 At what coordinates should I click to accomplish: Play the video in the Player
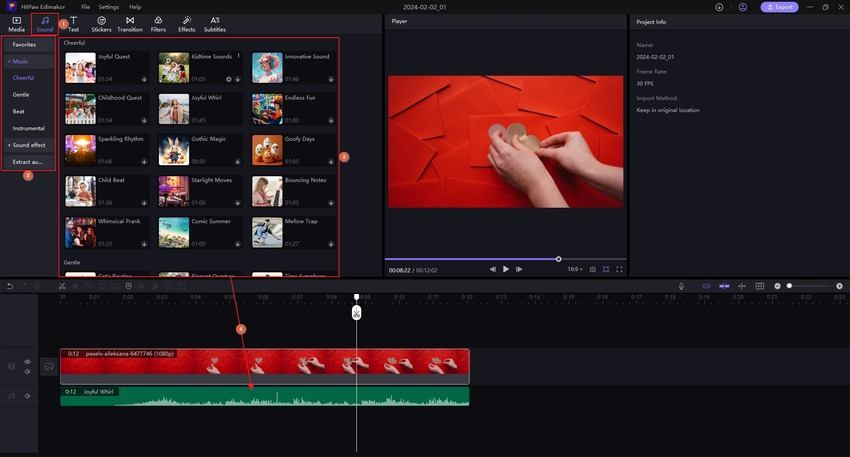506,269
